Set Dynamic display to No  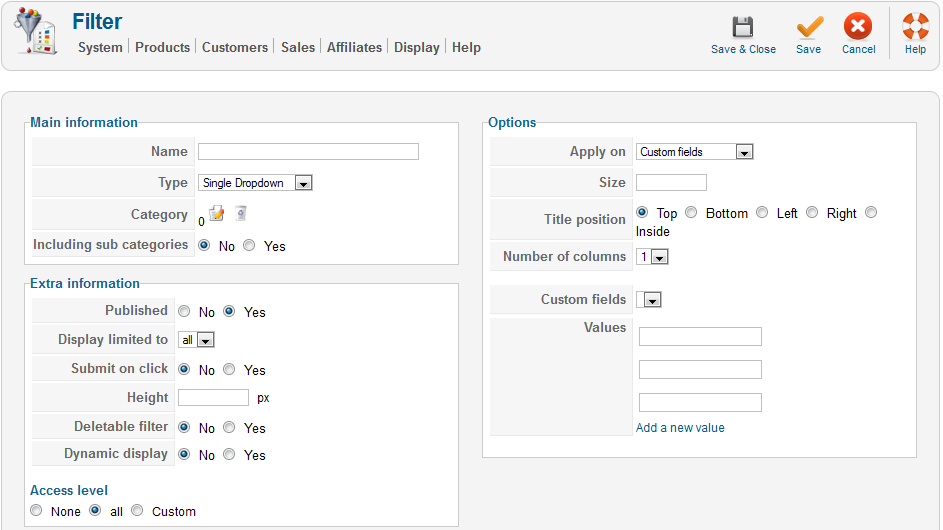click(x=184, y=454)
